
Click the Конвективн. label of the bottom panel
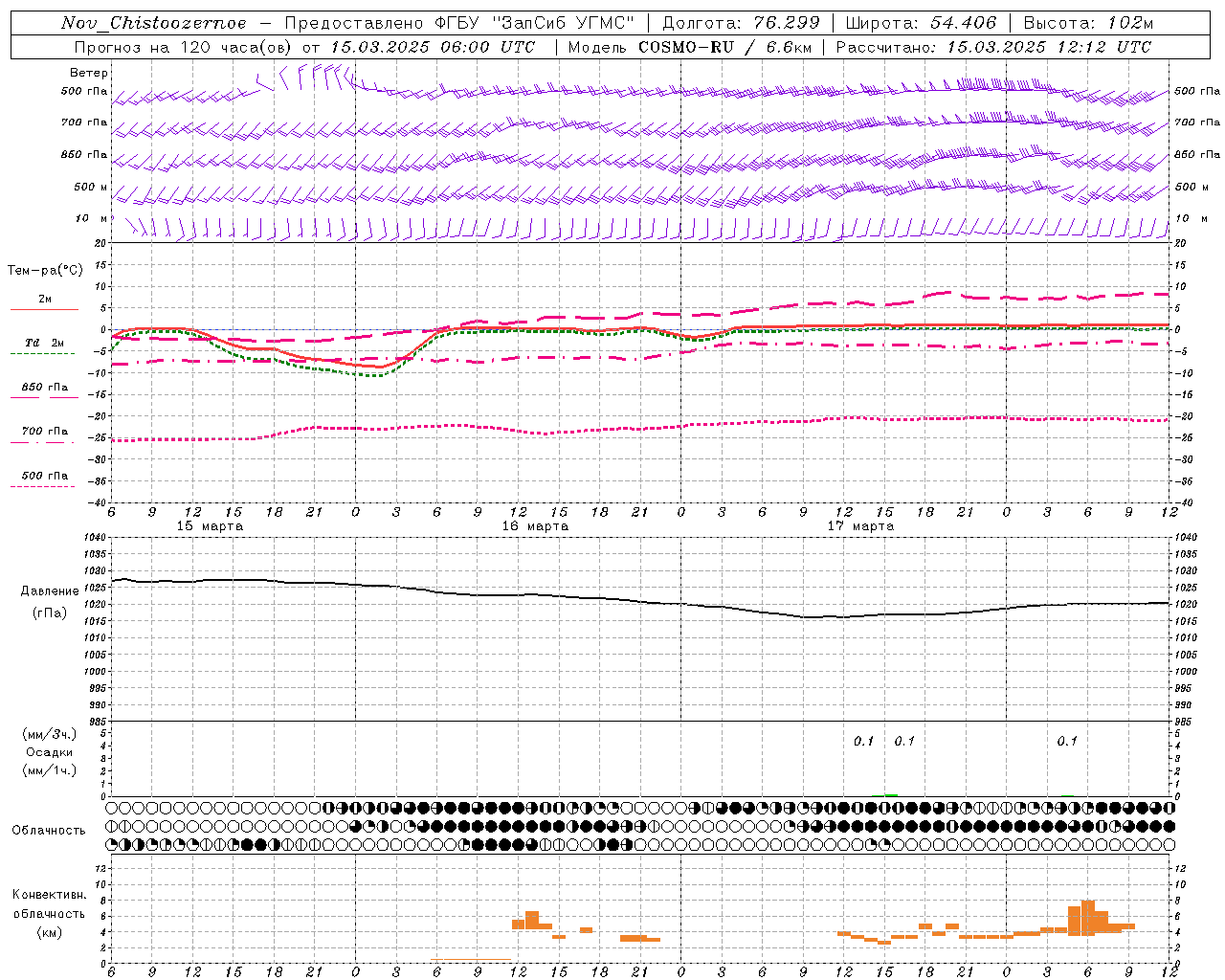pyautogui.click(x=49, y=895)
